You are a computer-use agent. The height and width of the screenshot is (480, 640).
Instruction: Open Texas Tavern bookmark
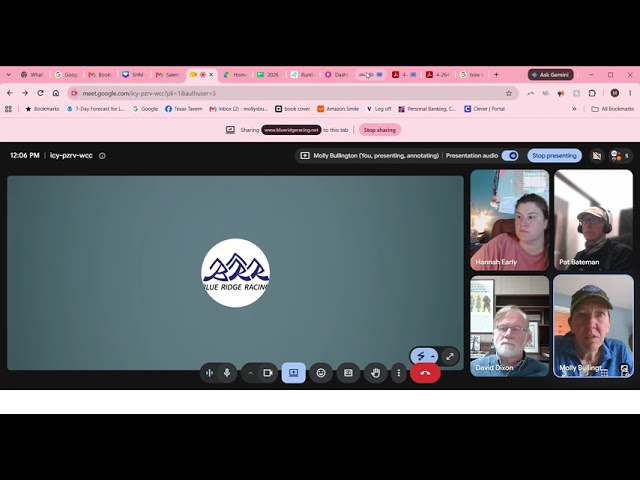pos(184,109)
